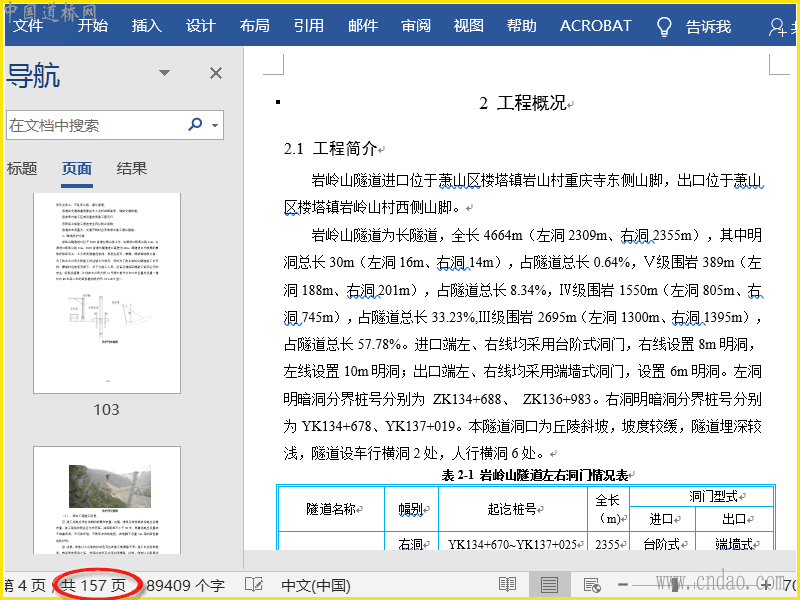
Task: Close the navigation pane
Action: tap(215, 73)
